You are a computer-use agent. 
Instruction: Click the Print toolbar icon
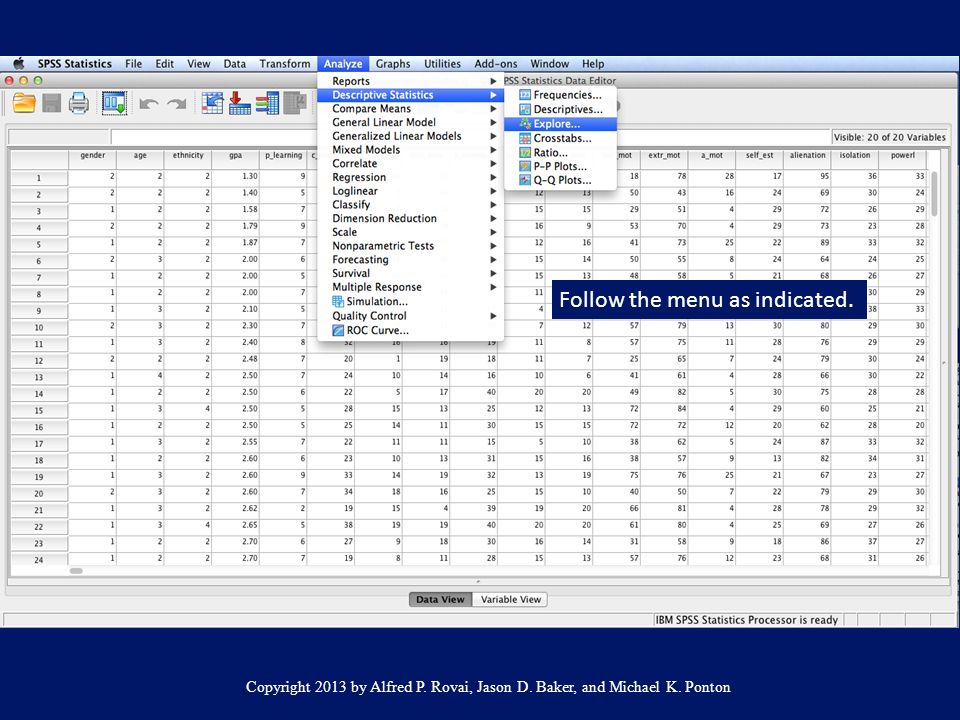click(78, 103)
